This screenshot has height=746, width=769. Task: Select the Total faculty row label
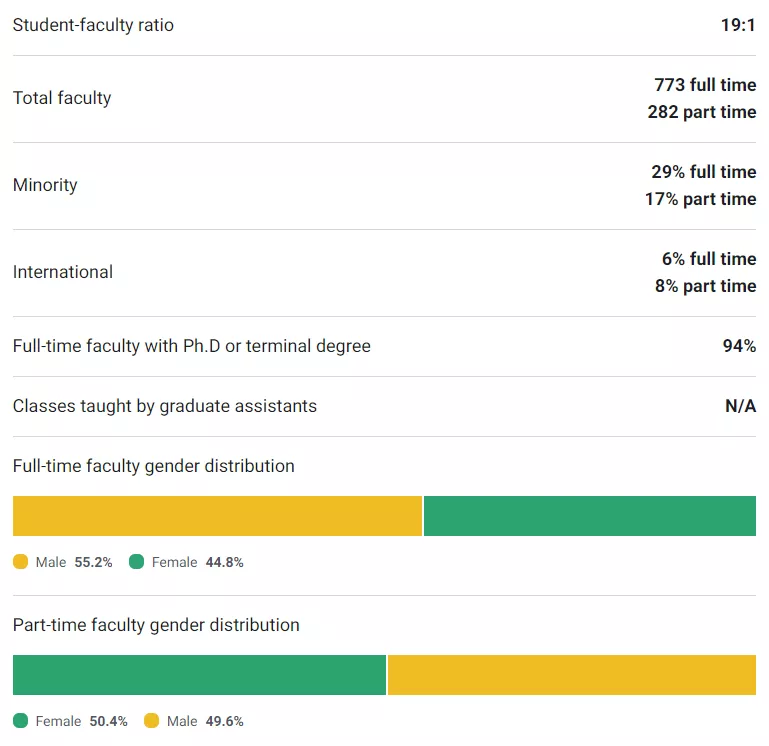click(x=62, y=98)
